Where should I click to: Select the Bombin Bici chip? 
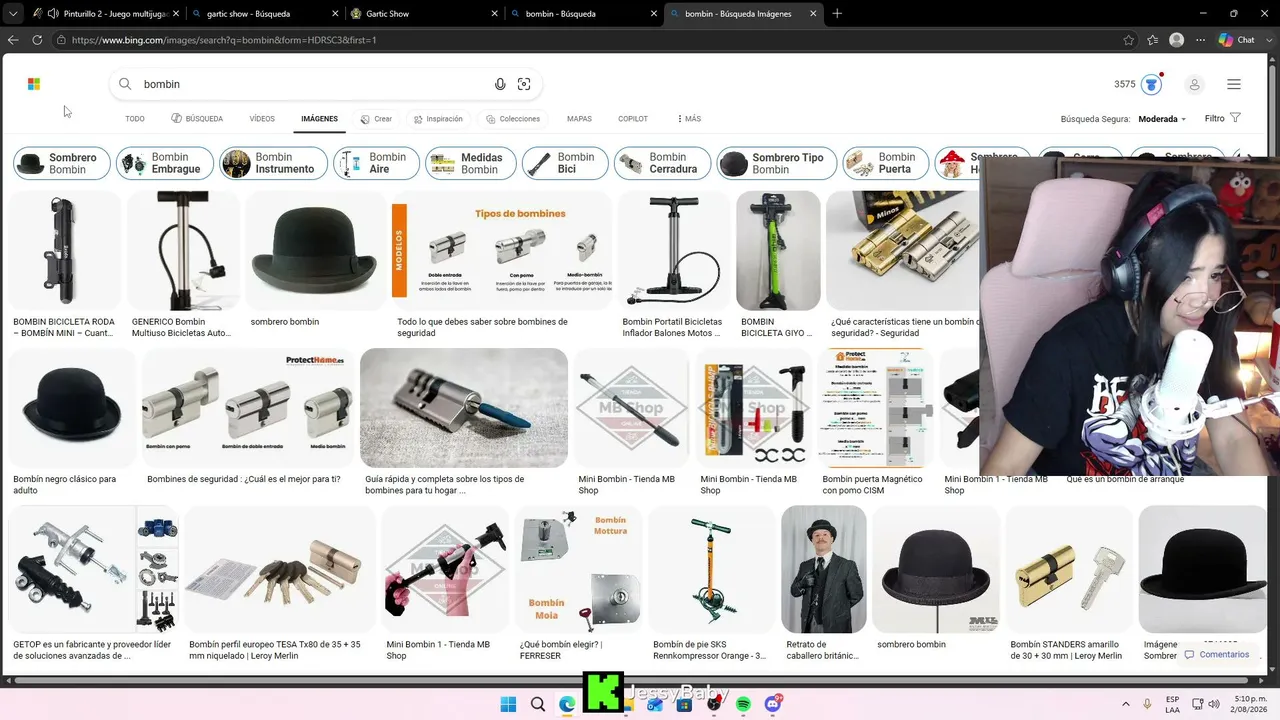click(x=565, y=163)
